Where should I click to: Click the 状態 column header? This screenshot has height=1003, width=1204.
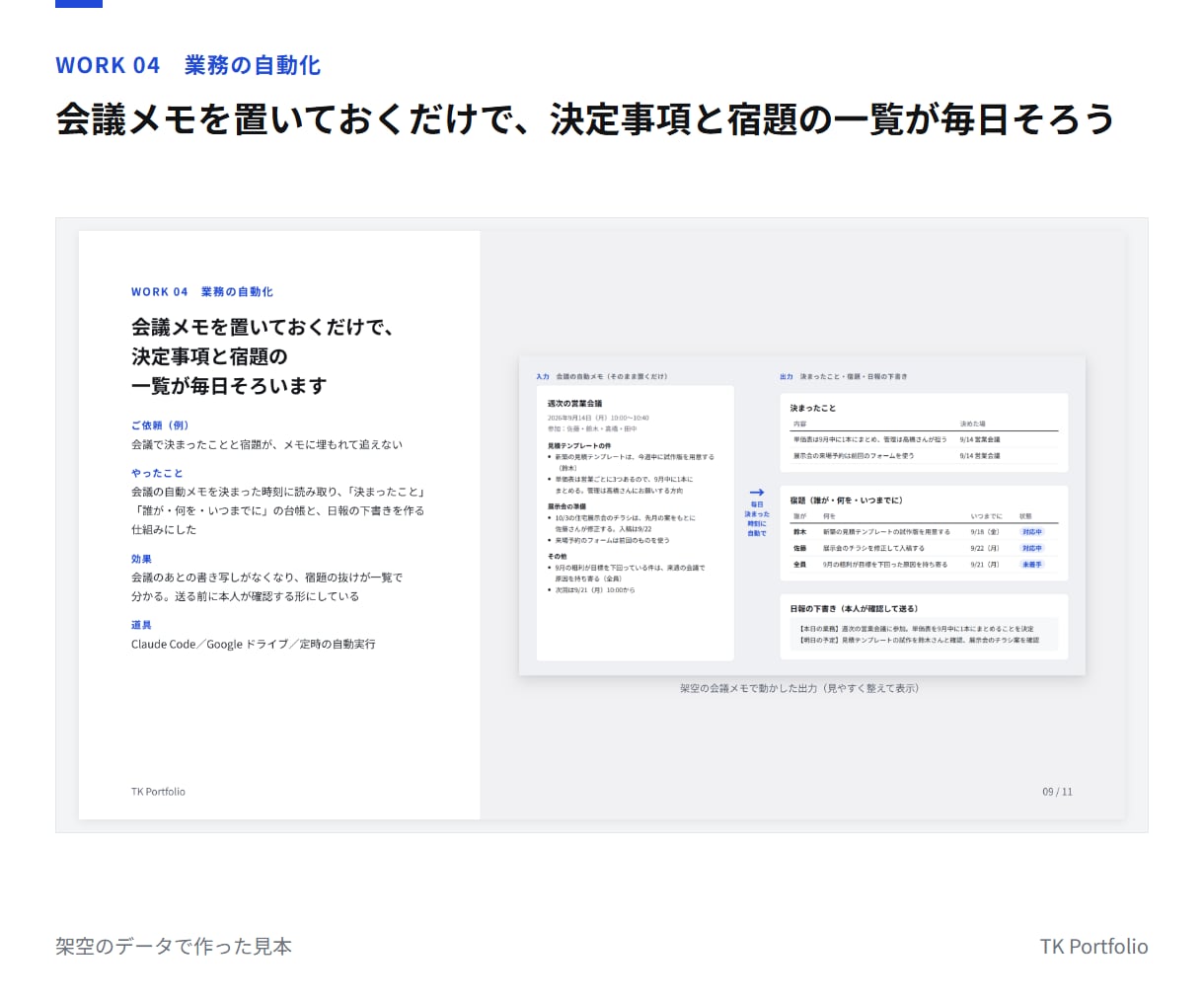(x=1025, y=516)
